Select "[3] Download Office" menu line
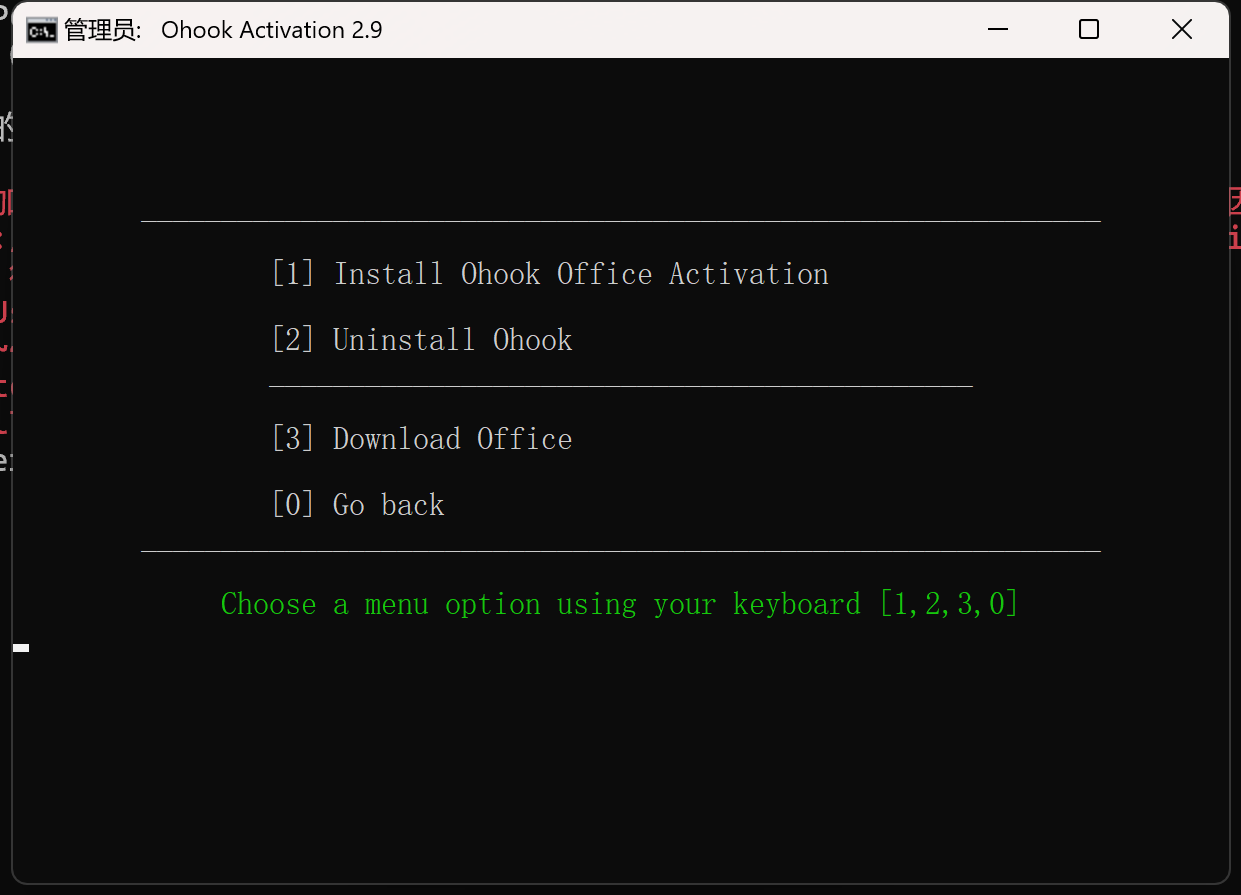The width and height of the screenshot is (1241, 895). point(422,439)
